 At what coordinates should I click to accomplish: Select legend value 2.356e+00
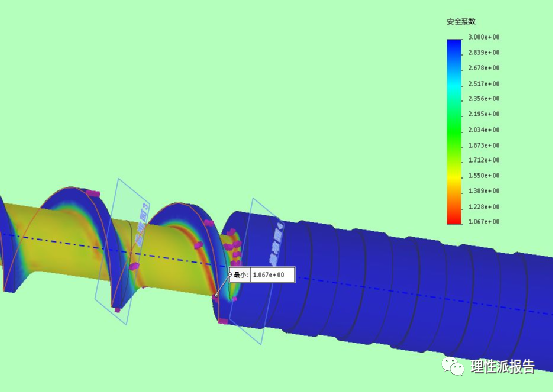click(x=484, y=98)
